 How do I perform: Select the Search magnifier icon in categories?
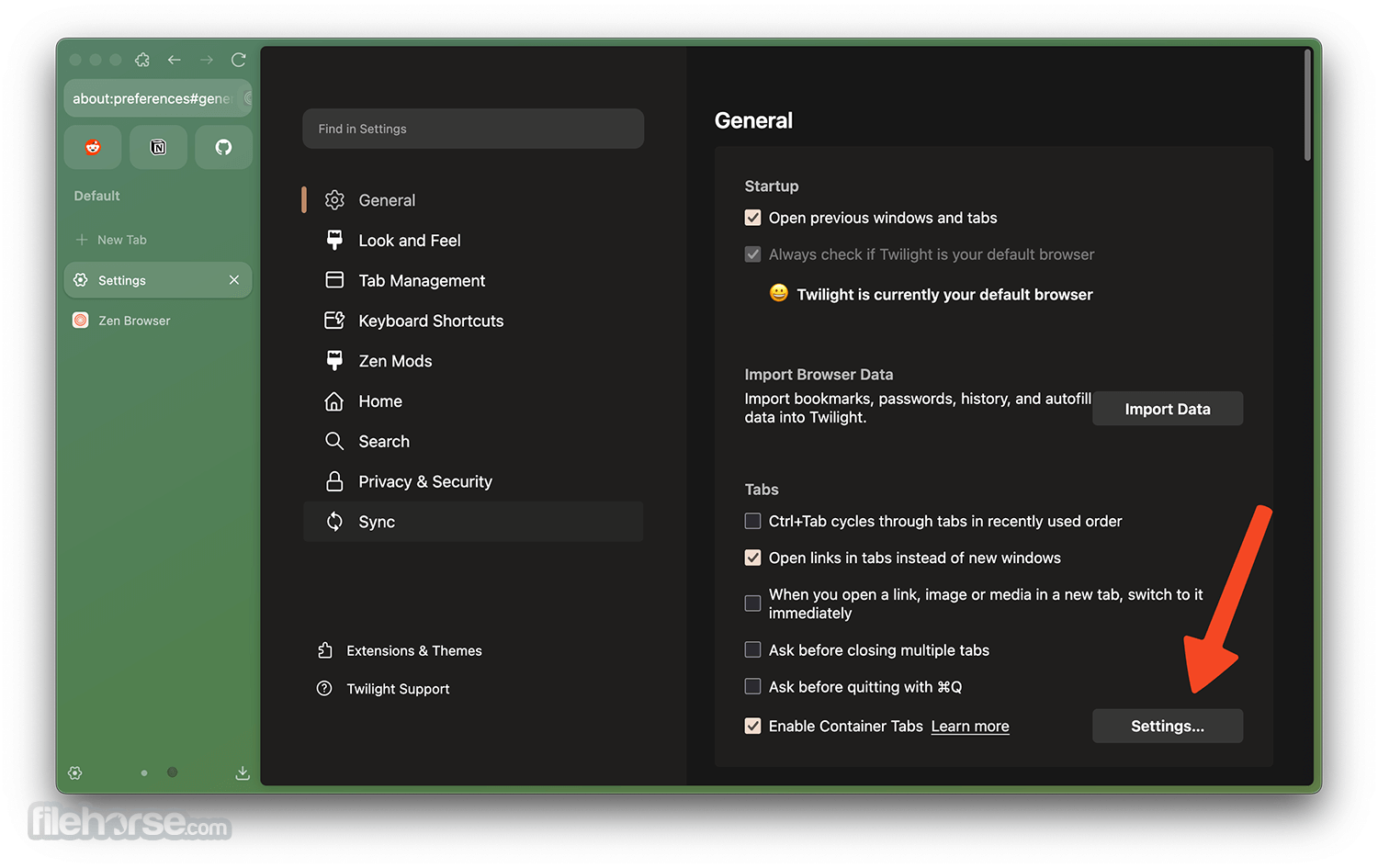(x=334, y=441)
